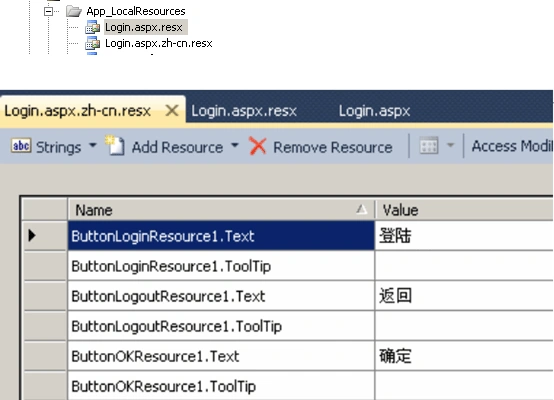Image resolution: width=554 pixels, height=400 pixels.
Task: Click the Remove Resource button label
Action: [x=333, y=147]
